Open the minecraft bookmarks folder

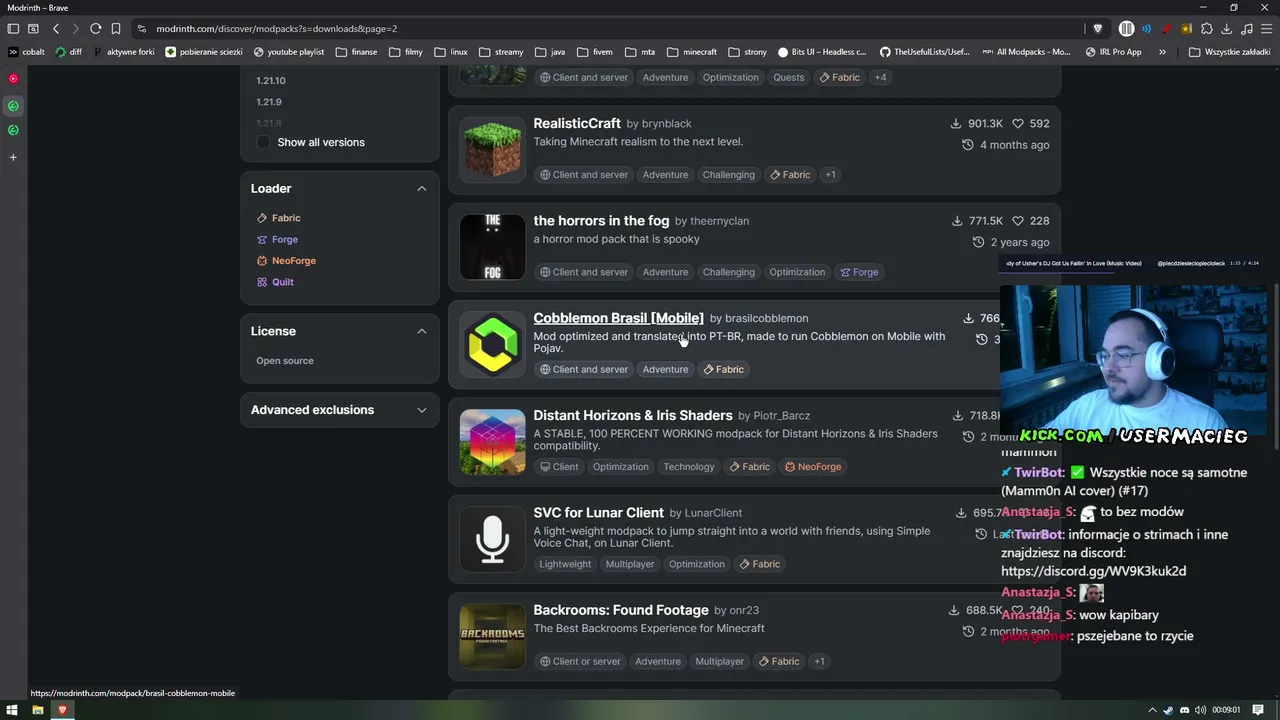pyautogui.click(x=692, y=52)
